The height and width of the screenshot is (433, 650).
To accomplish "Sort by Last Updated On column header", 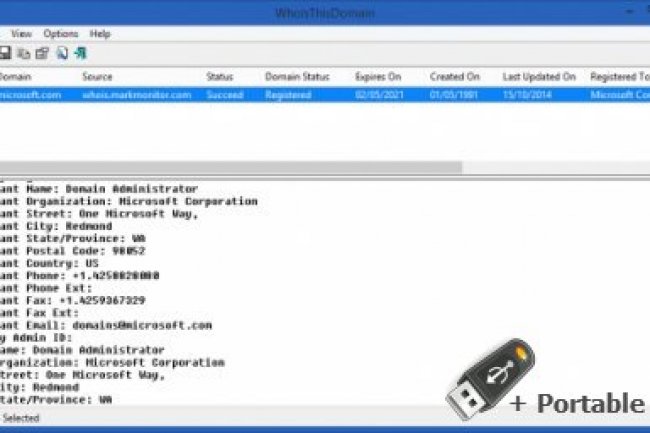I will (x=539, y=77).
